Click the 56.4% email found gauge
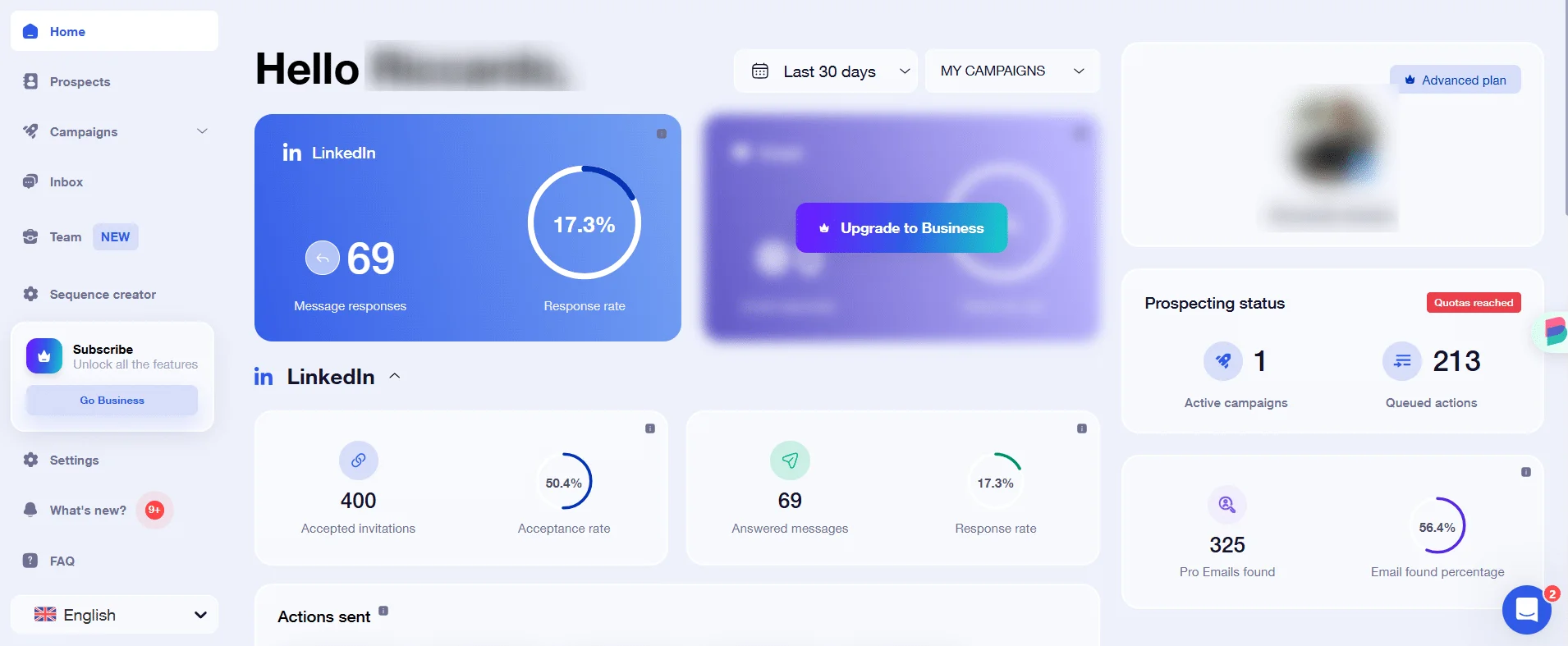Screen dimensions: 1568x646 click(1437, 527)
